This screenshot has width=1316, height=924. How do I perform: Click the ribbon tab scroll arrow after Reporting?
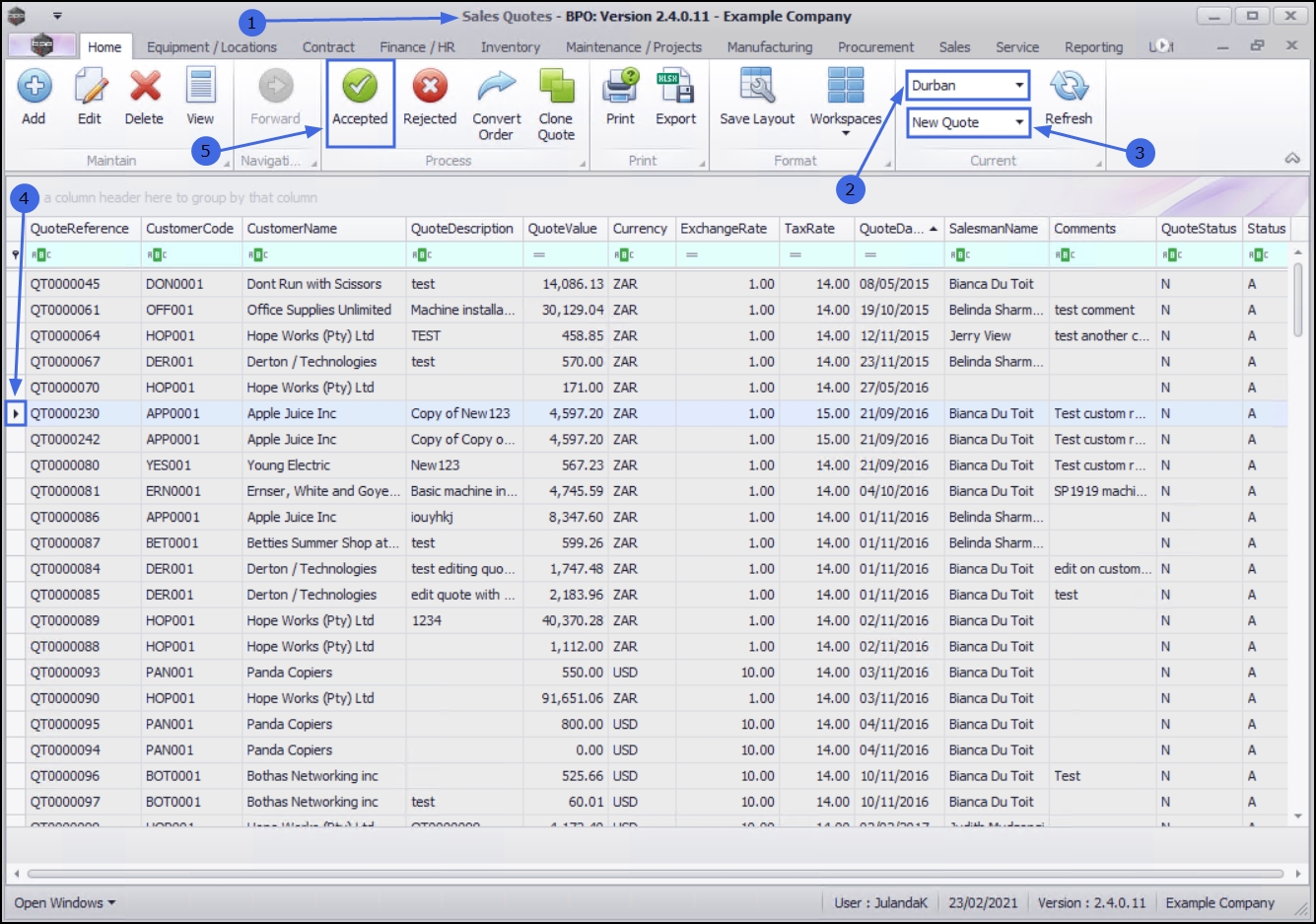coord(1162,46)
